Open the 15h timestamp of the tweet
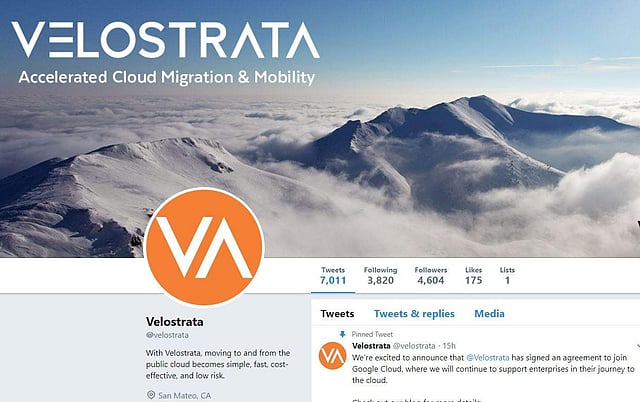The image size is (640, 402). click(449, 346)
